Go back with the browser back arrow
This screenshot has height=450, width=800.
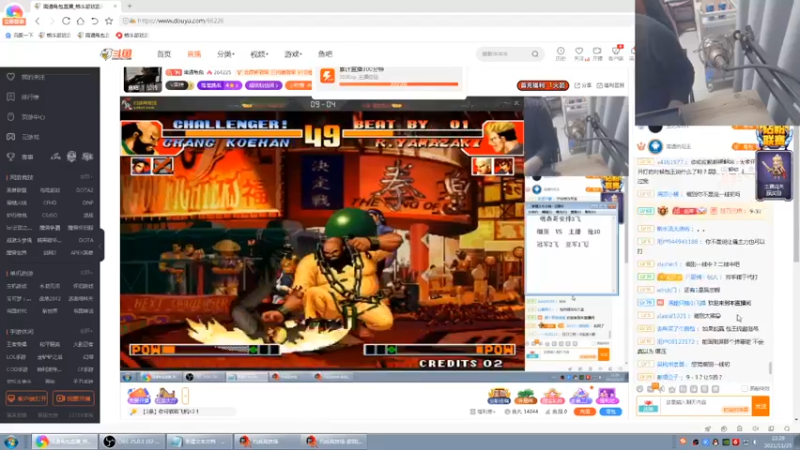point(37,21)
